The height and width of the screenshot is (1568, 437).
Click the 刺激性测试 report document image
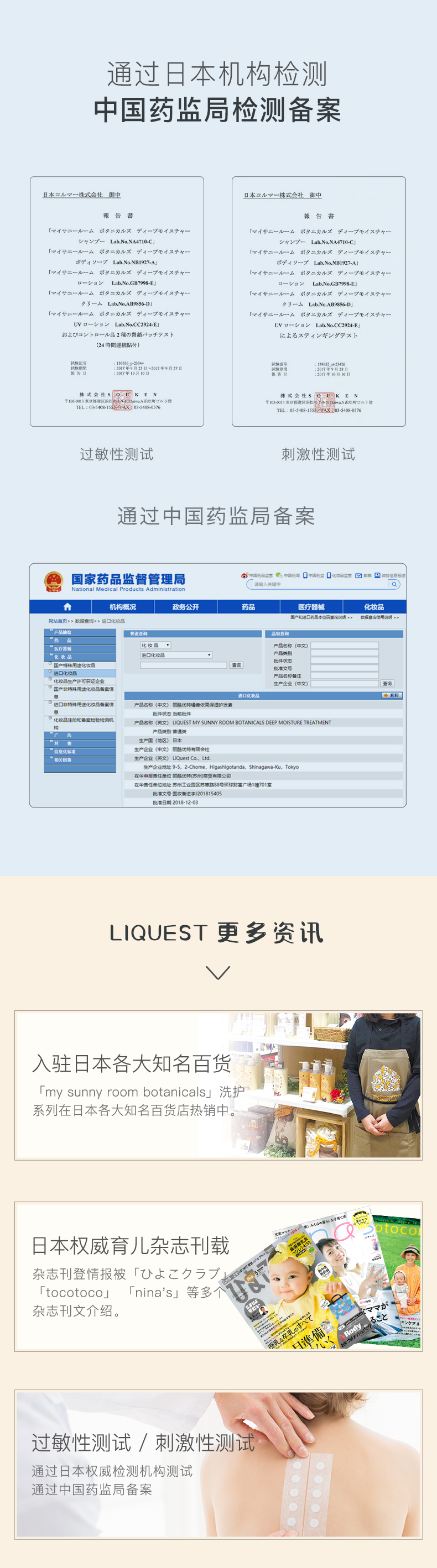pyautogui.click(x=319, y=301)
